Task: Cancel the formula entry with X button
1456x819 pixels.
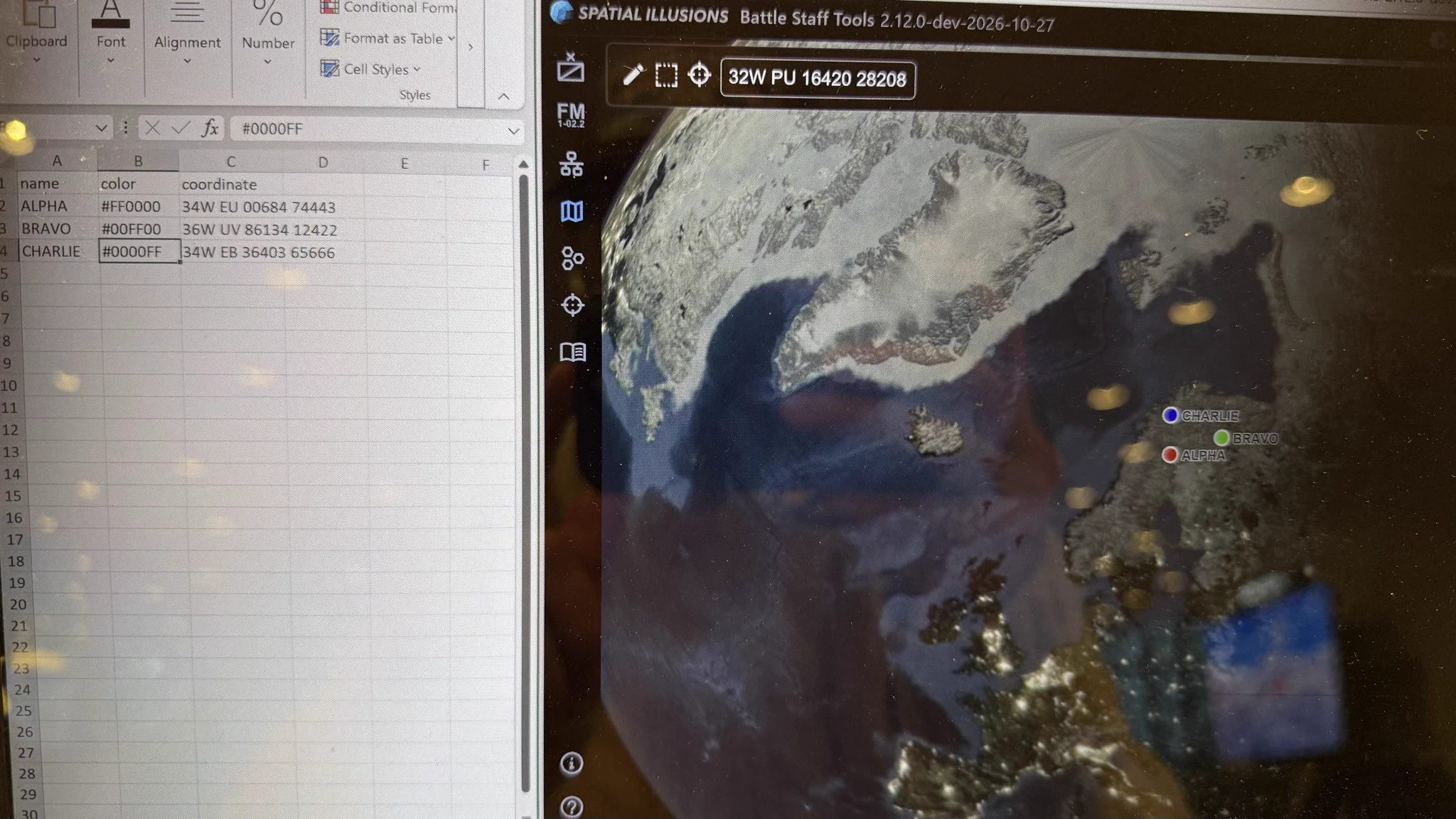Action: pos(152,128)
